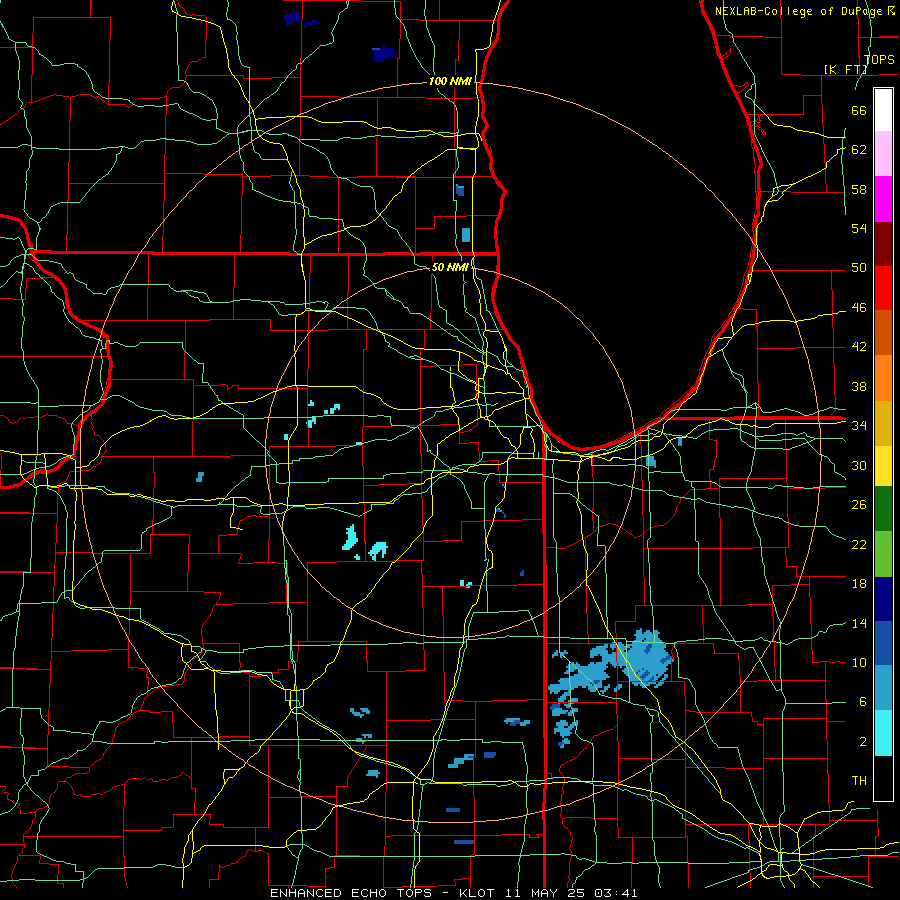Click the legend value '6'
The height and width of the screenshot is (900, 900).
point(862,702)
